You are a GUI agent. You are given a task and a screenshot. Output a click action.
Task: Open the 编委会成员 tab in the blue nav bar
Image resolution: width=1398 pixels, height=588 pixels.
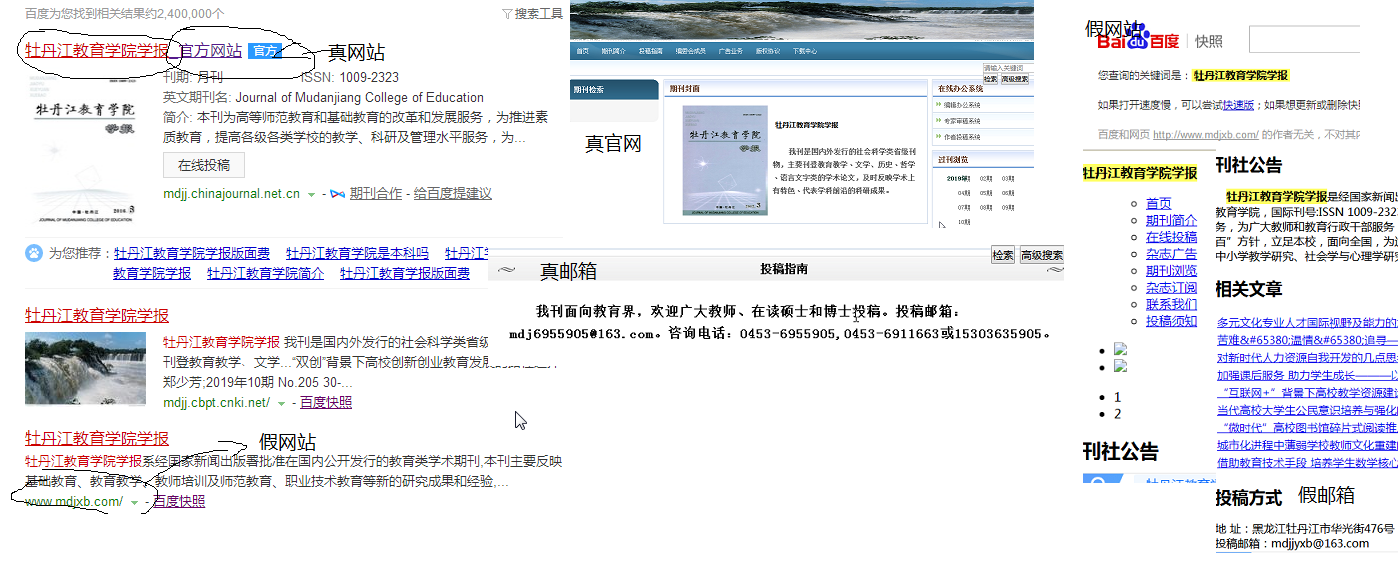691,51
